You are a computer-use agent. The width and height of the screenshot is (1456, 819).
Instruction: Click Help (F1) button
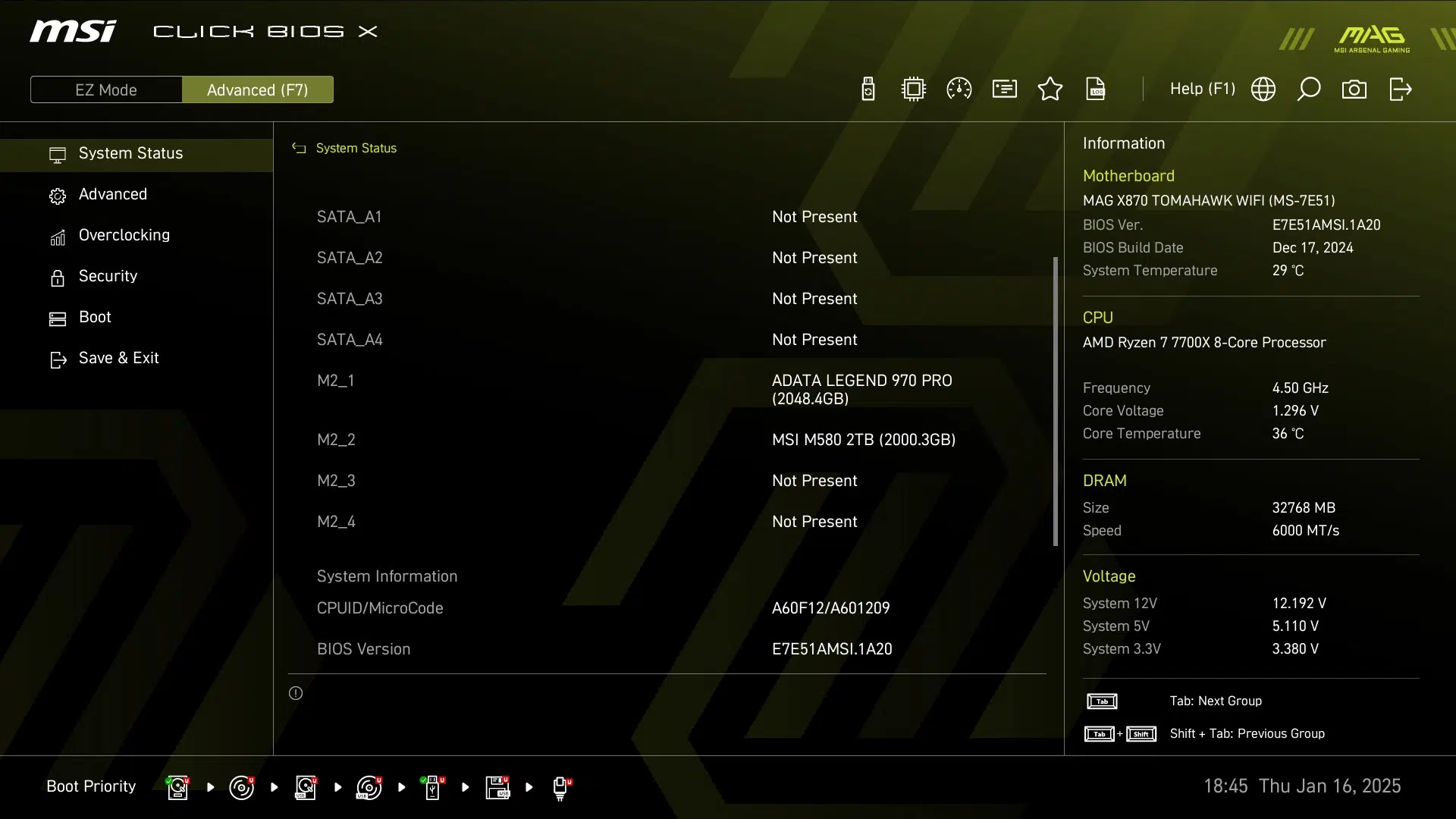pos(1203,89)
